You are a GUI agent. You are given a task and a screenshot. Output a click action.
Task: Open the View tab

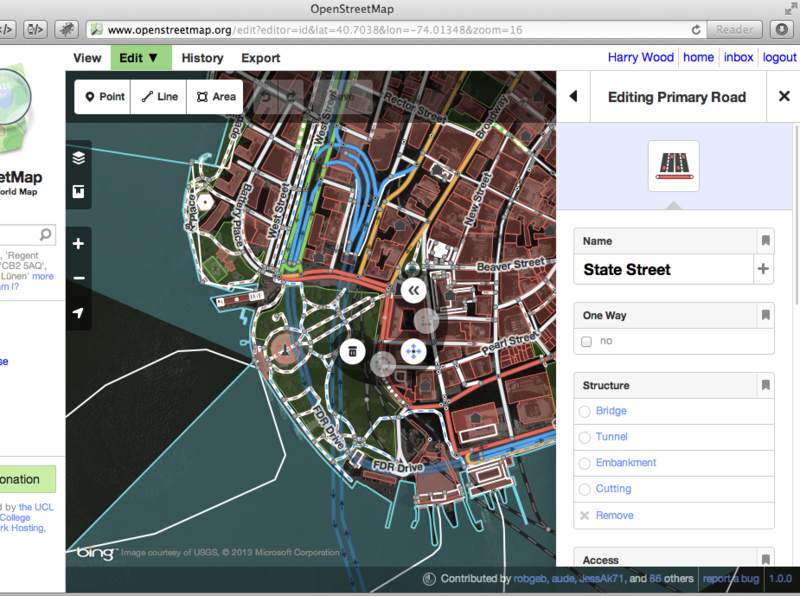click(x=87, y=58)
